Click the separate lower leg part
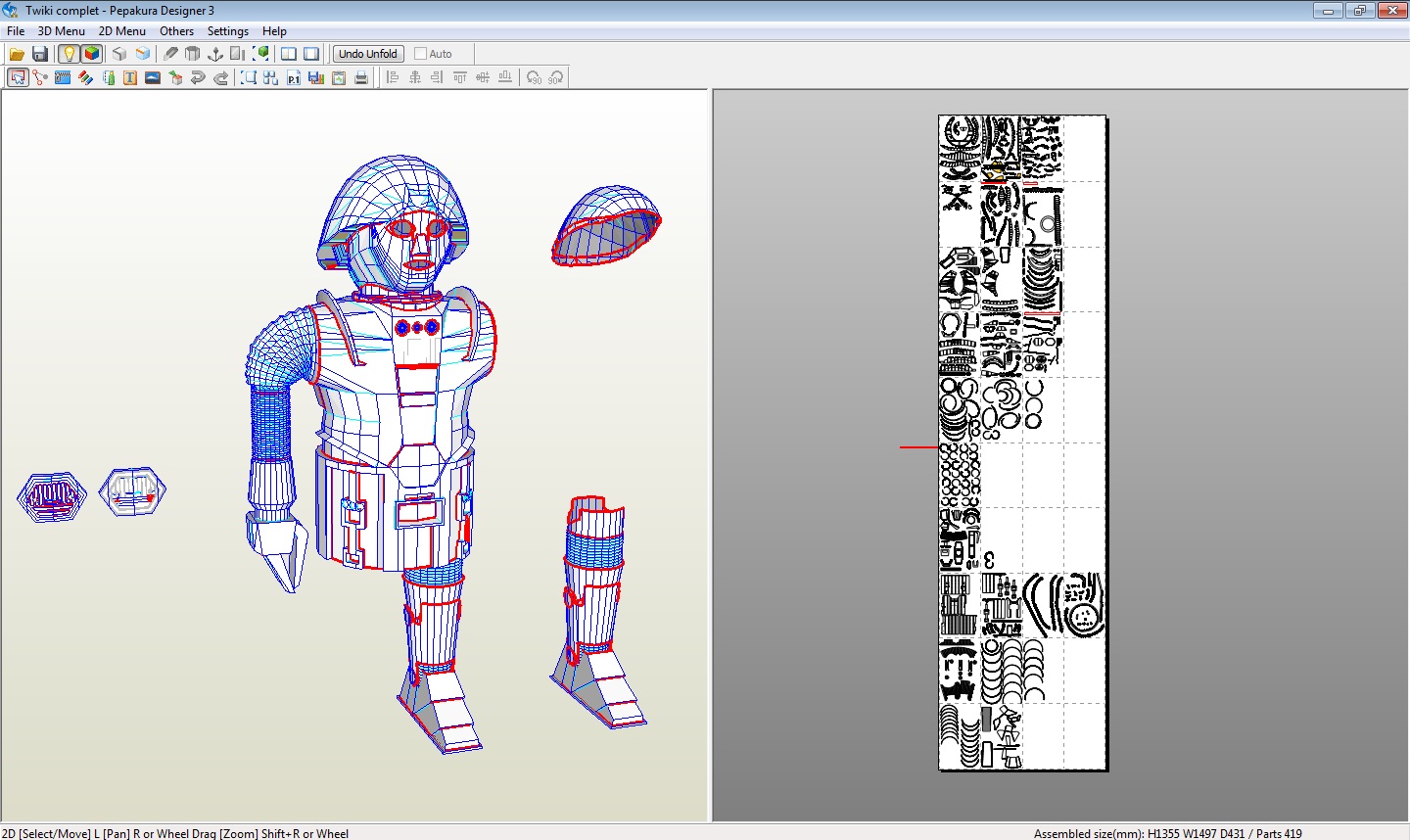 (x=598, y=612)
